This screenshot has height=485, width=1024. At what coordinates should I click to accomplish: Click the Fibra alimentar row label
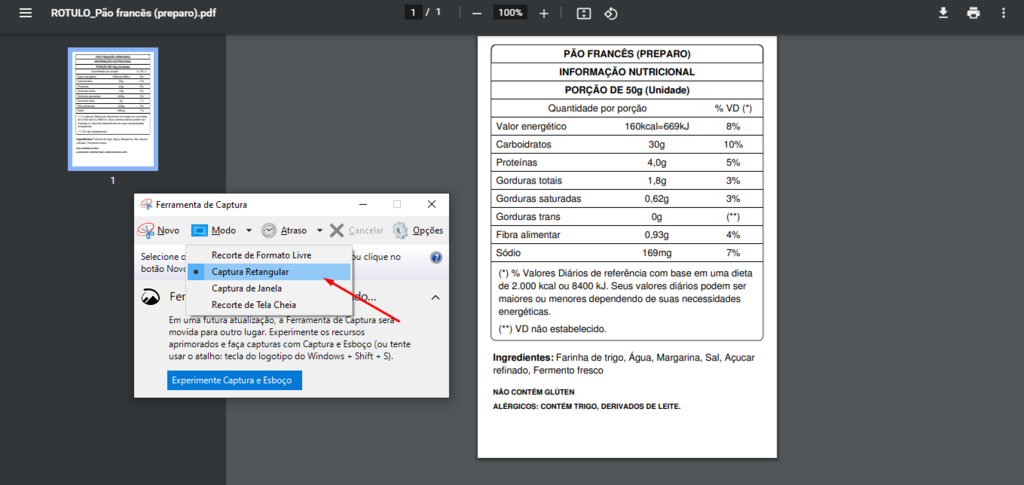[x=528, y=234]
